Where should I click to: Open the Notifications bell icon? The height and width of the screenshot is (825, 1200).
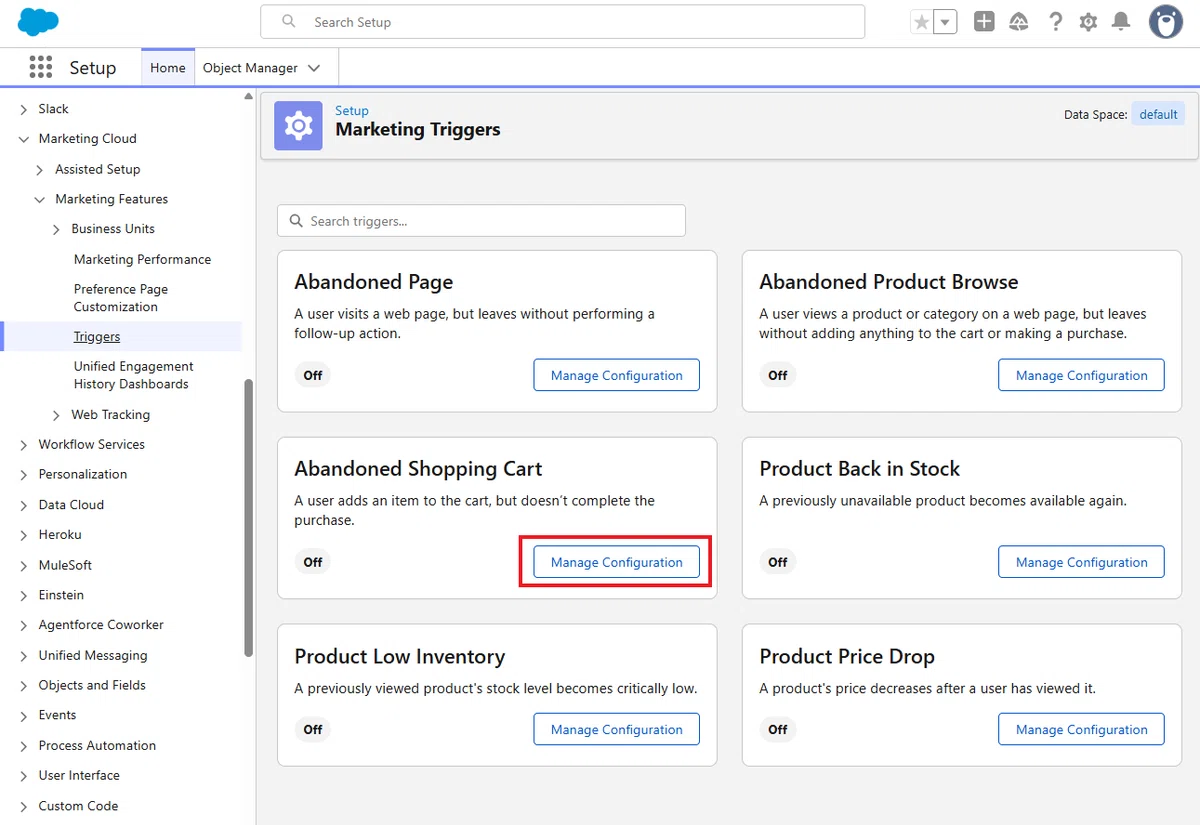[x=1121, y=21]
